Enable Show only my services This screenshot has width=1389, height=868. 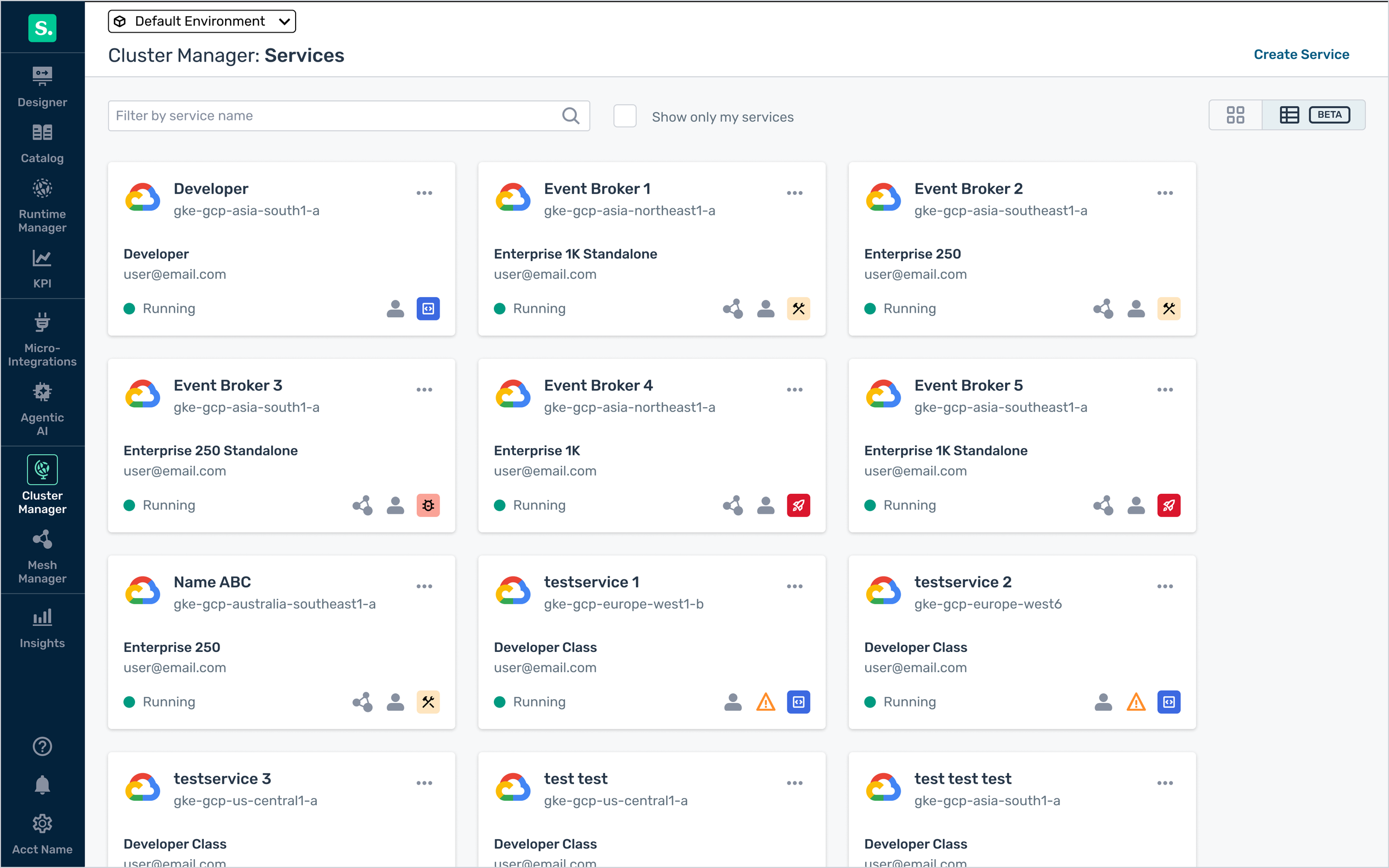tap(624, 116)
